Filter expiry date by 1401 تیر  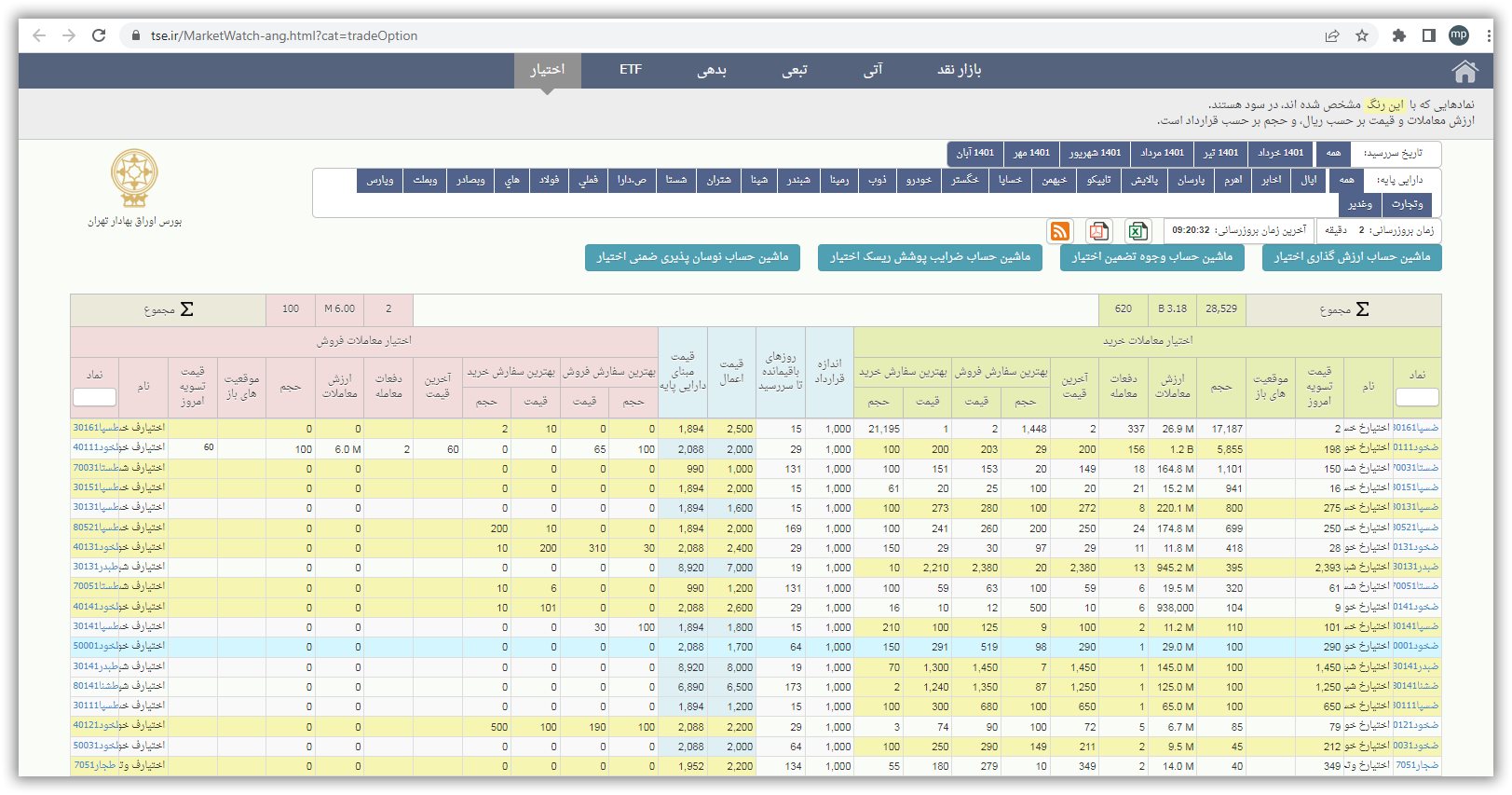pyautogui.click(x=1220, y=153)
